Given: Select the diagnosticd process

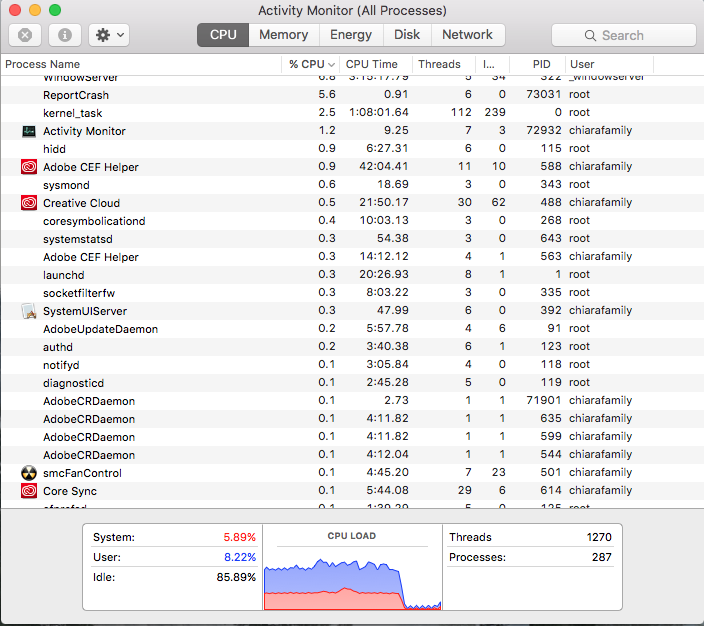Looking at the screenshot, I should (x=352, y=383).
